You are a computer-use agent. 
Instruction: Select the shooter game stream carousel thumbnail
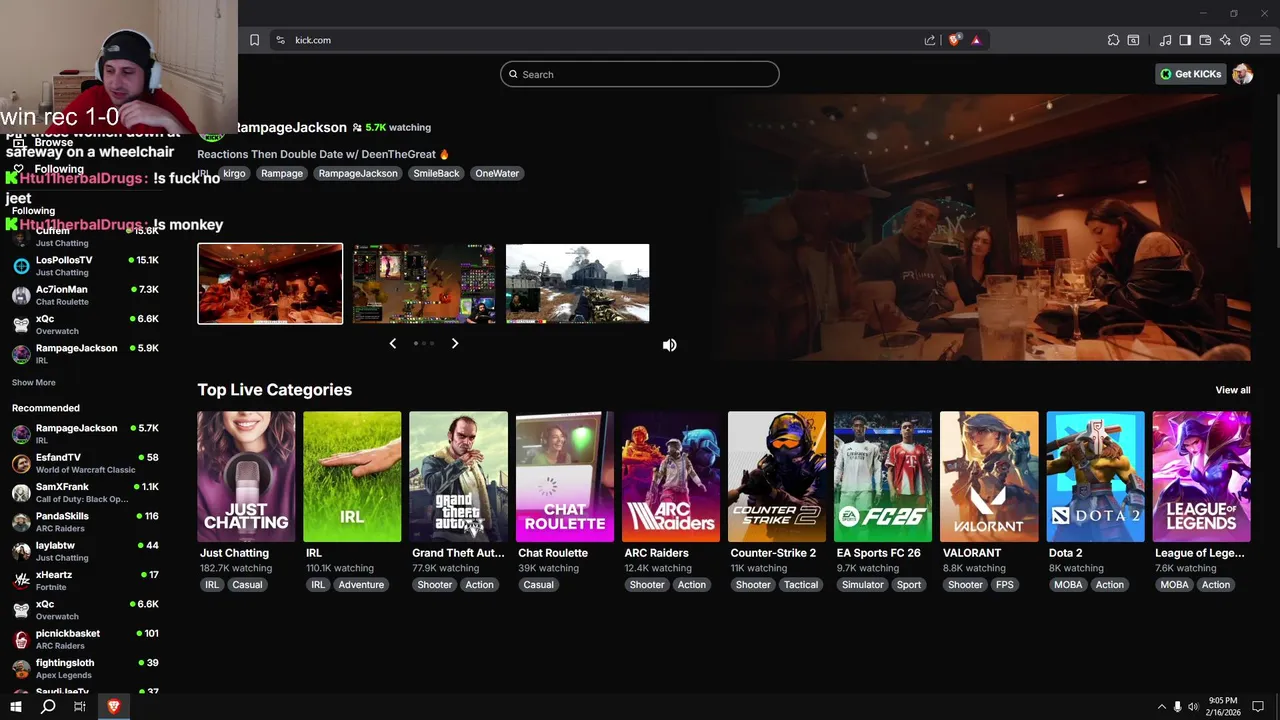click(577, 284)
